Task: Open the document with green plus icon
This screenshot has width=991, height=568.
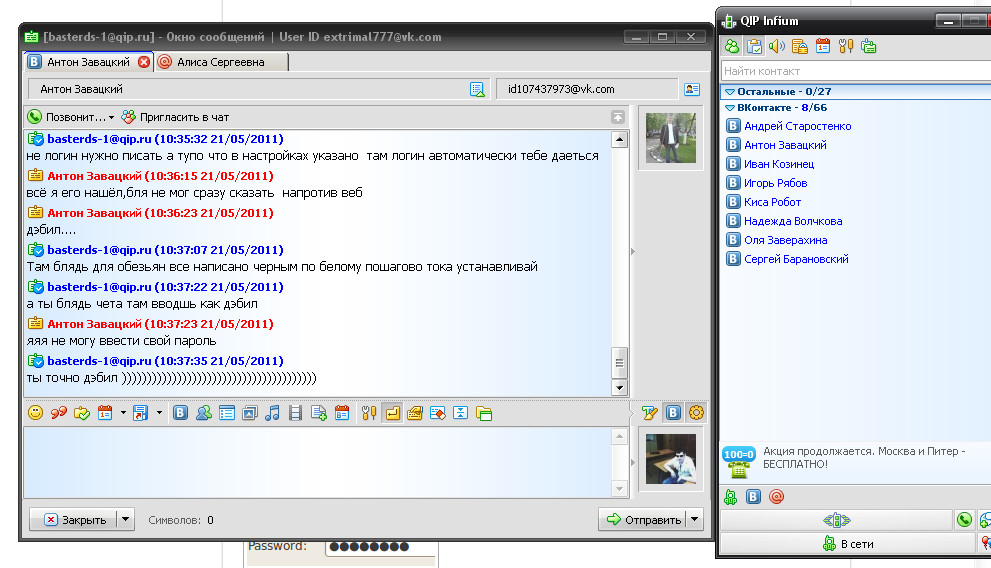Action: point(319,413)
